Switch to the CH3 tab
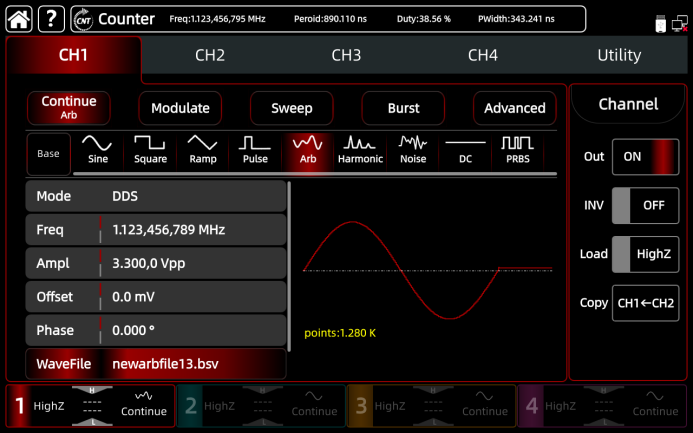This screenshot has width=693, height=433. click(x=346, y=55)
